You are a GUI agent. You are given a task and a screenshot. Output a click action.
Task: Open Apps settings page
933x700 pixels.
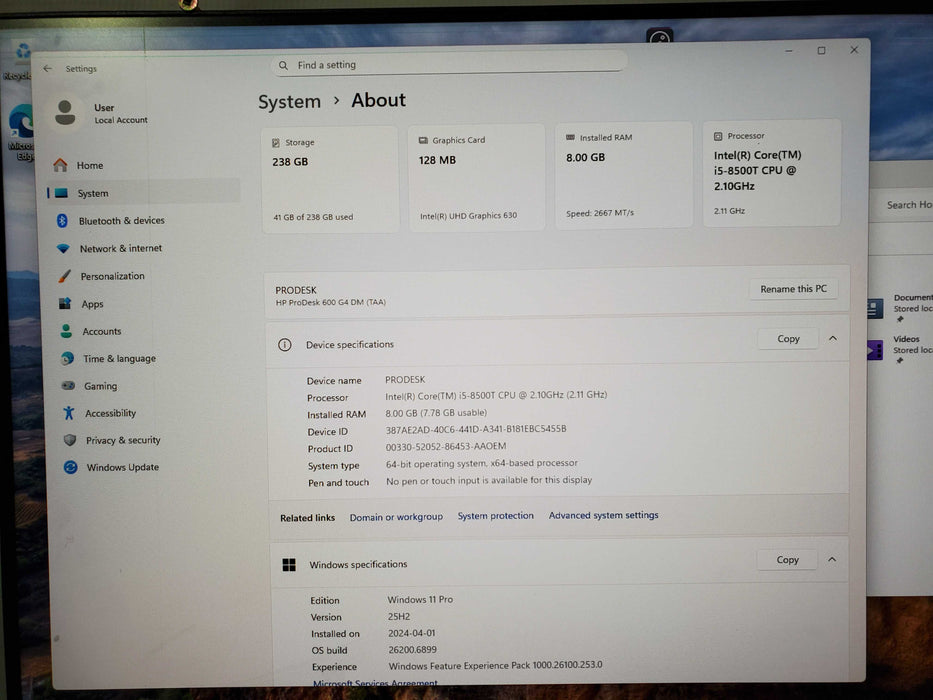point(148,304)
